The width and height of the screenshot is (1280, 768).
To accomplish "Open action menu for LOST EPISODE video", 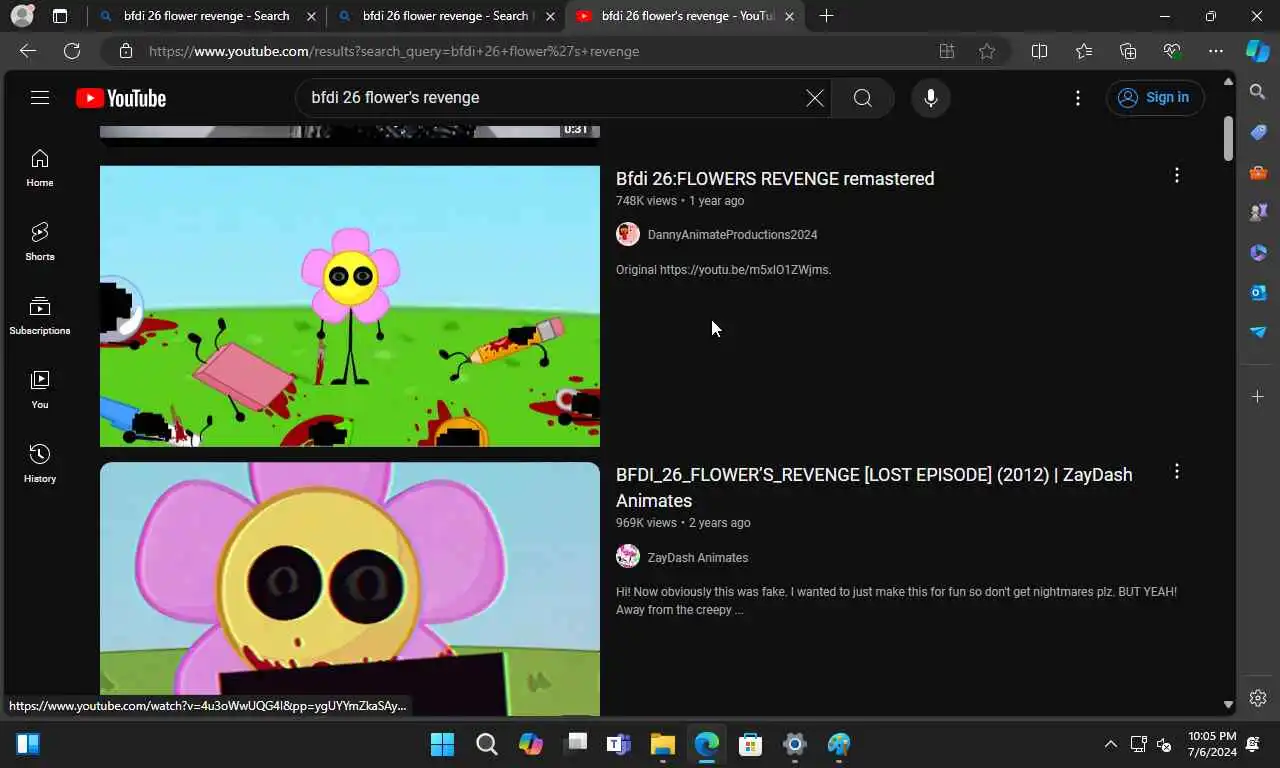I will (1177, 471).
